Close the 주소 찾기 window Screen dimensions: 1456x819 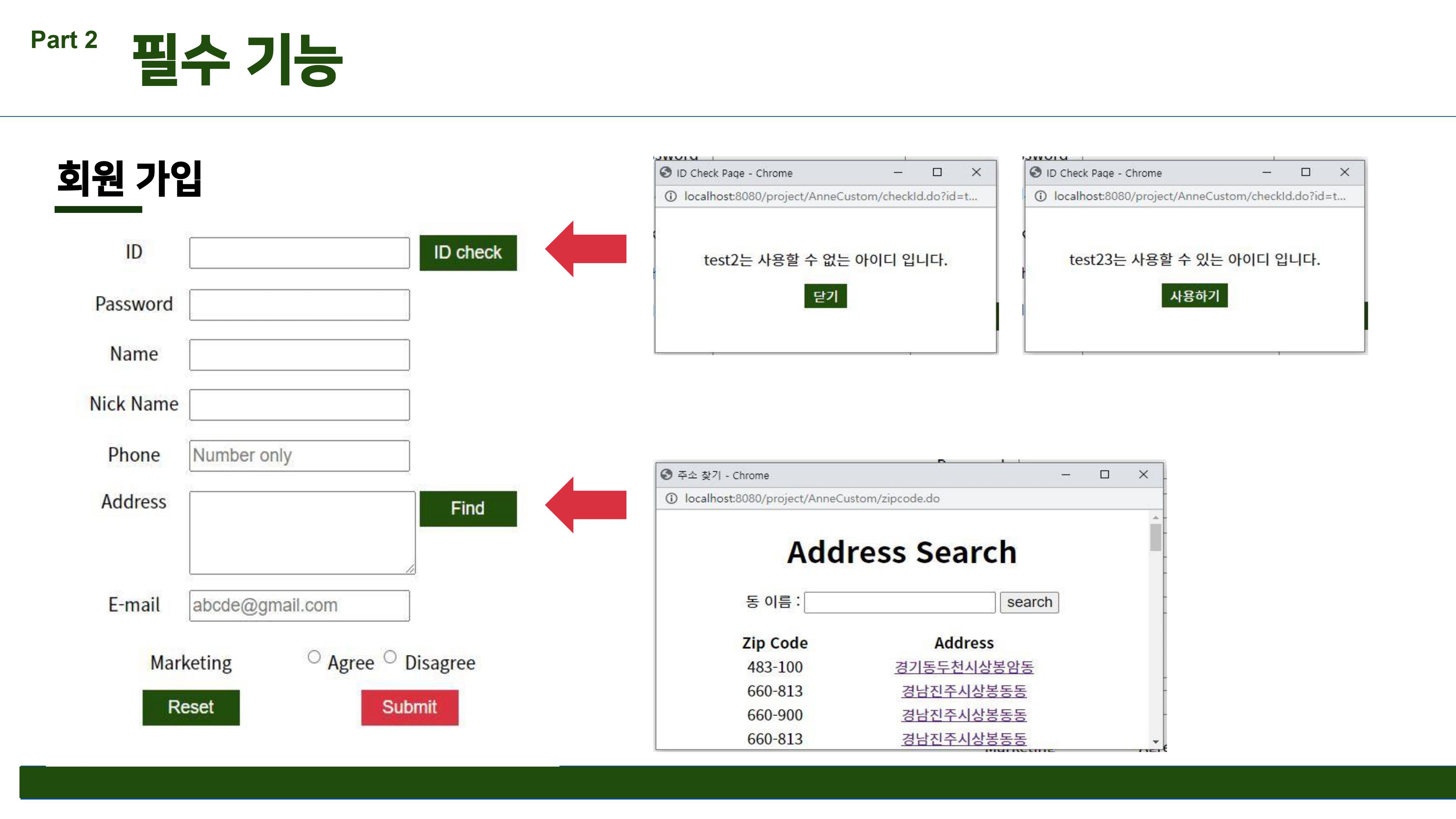1143,475
